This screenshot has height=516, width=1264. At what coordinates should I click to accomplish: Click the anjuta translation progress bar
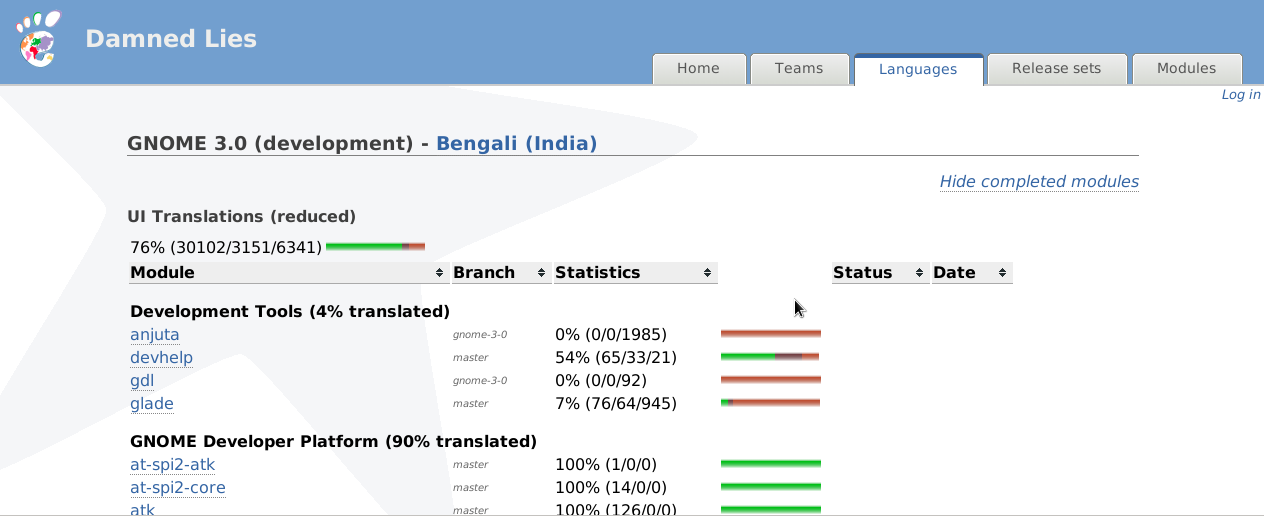[771, 334]
